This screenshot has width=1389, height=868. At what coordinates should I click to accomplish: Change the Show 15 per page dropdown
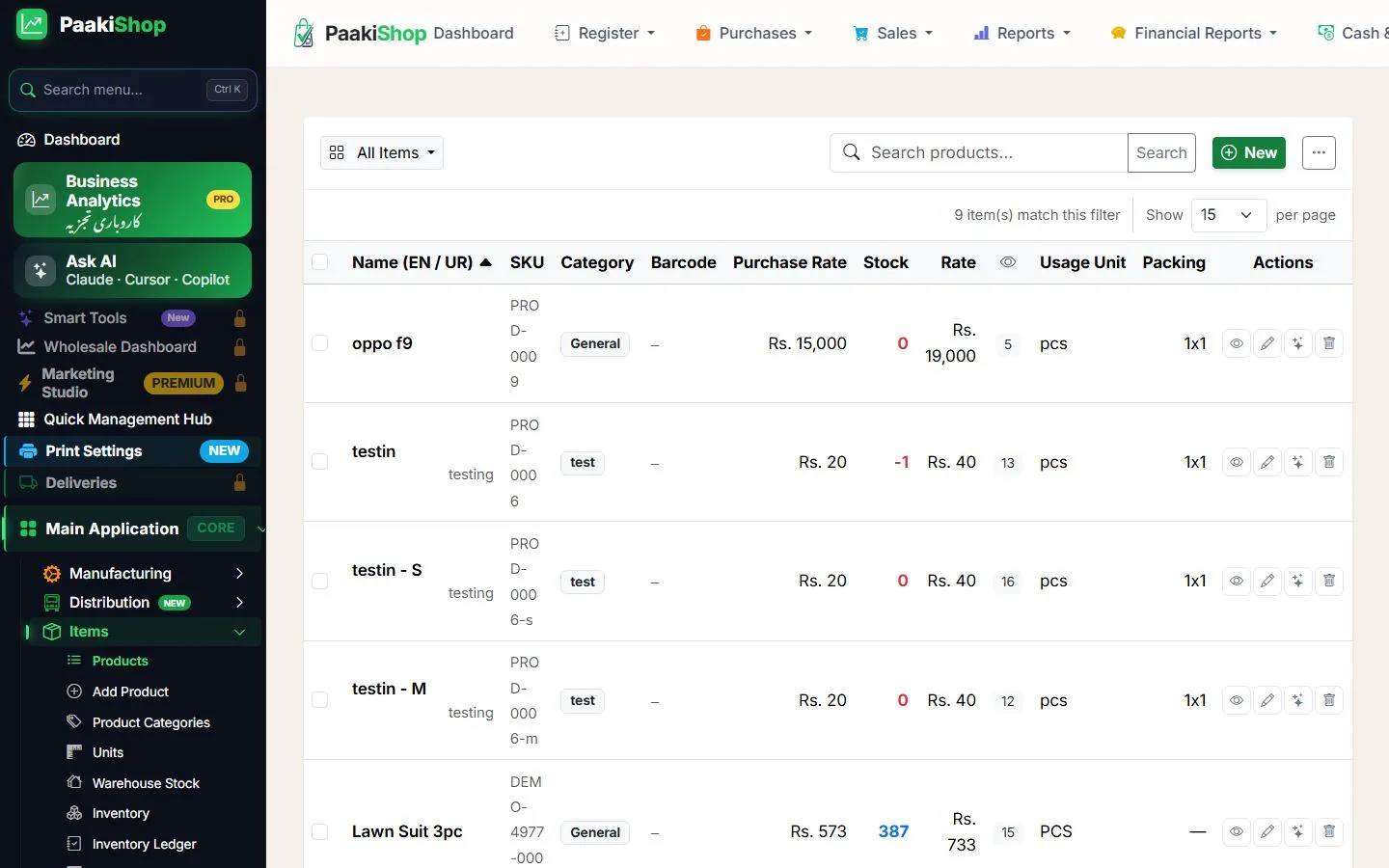[1229, 215]
